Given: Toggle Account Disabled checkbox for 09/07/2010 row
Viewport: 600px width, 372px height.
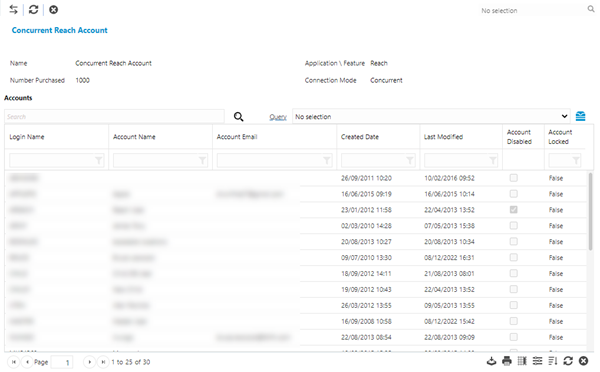Looking at the screenshot, I should click(x=514, y=258).
